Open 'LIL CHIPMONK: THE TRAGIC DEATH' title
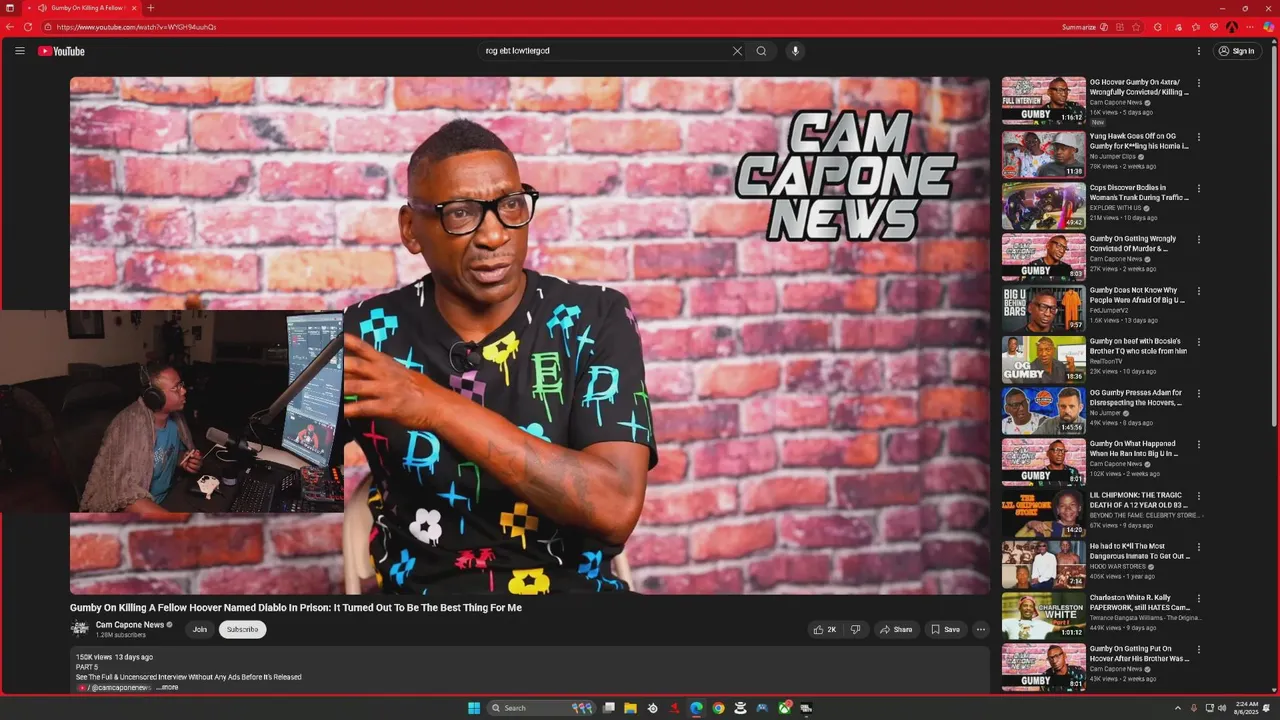 click(x=1139, y=500)
